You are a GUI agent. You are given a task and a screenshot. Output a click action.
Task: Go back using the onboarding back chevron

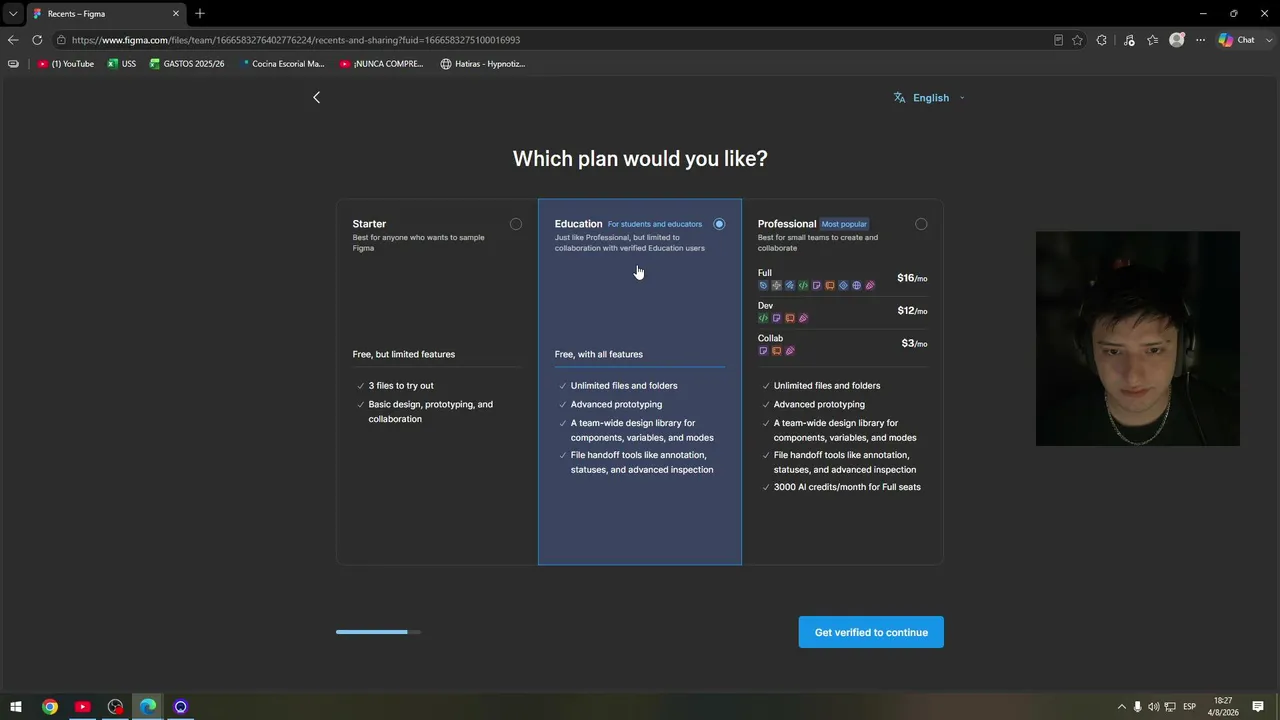(316, 97)
